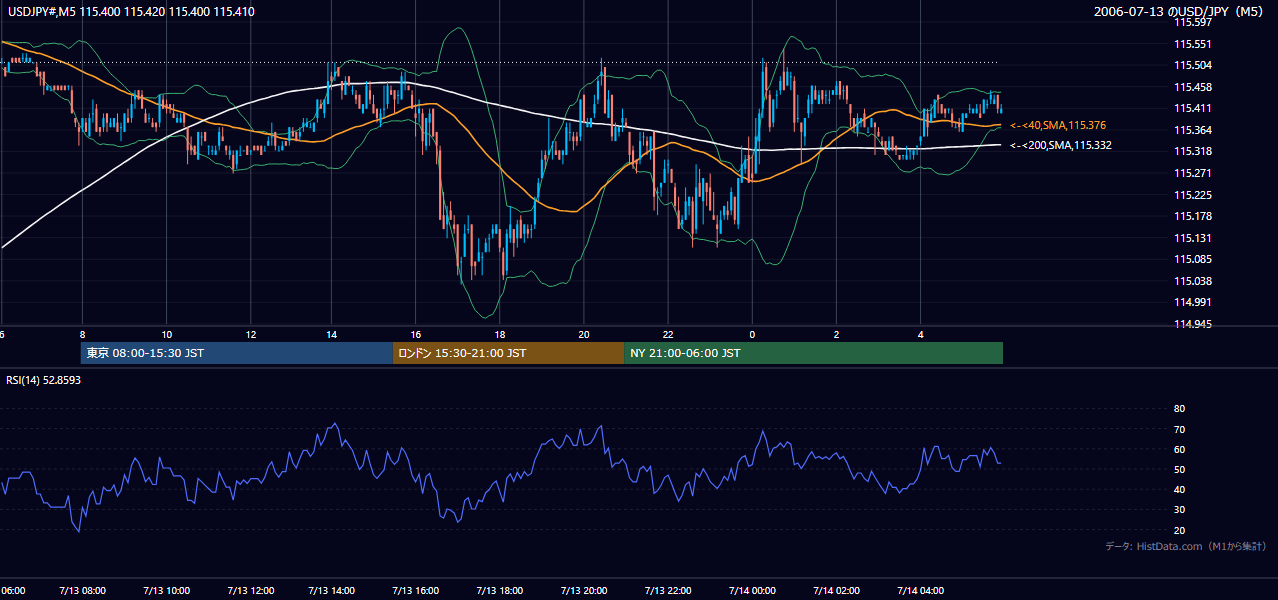Click price axis value 114.945

1192,324
